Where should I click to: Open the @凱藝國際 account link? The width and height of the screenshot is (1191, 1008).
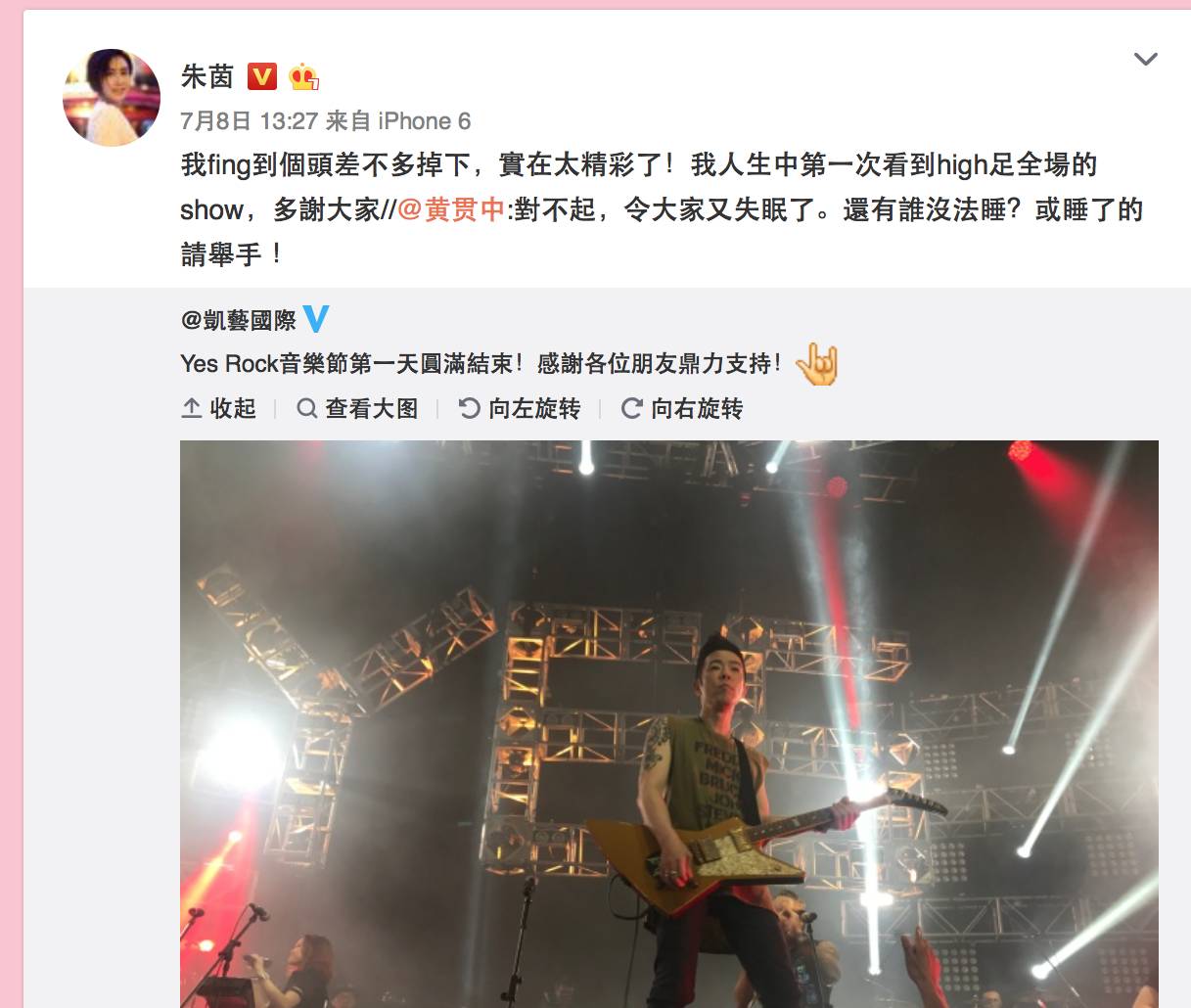[x=238, y=319]
